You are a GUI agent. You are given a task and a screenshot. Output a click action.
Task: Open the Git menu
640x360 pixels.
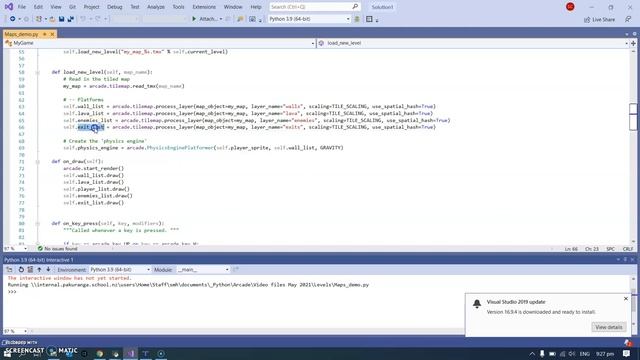[72, 7]
